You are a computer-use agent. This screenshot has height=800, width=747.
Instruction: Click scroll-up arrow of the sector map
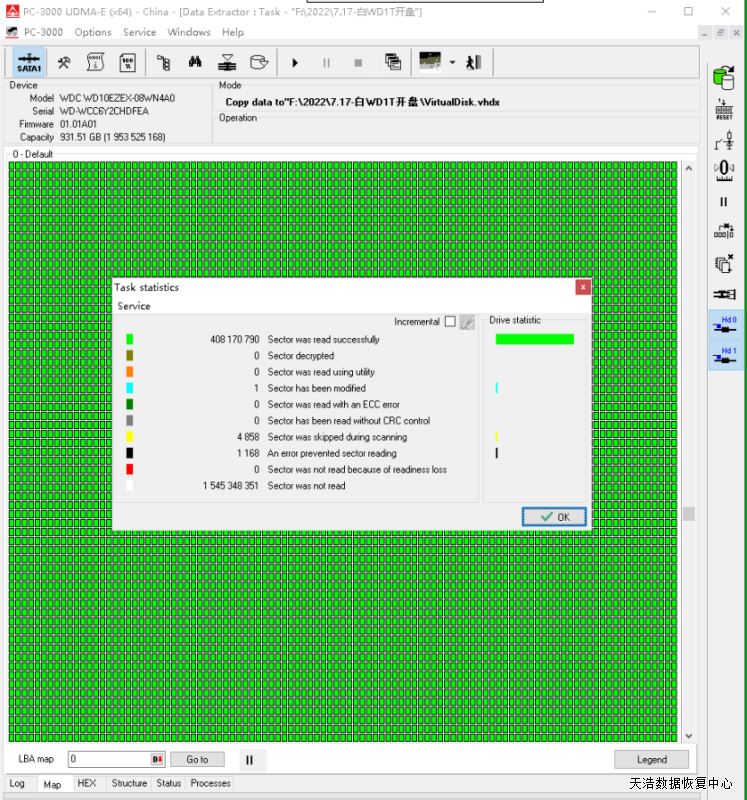[x=688, y=169]
